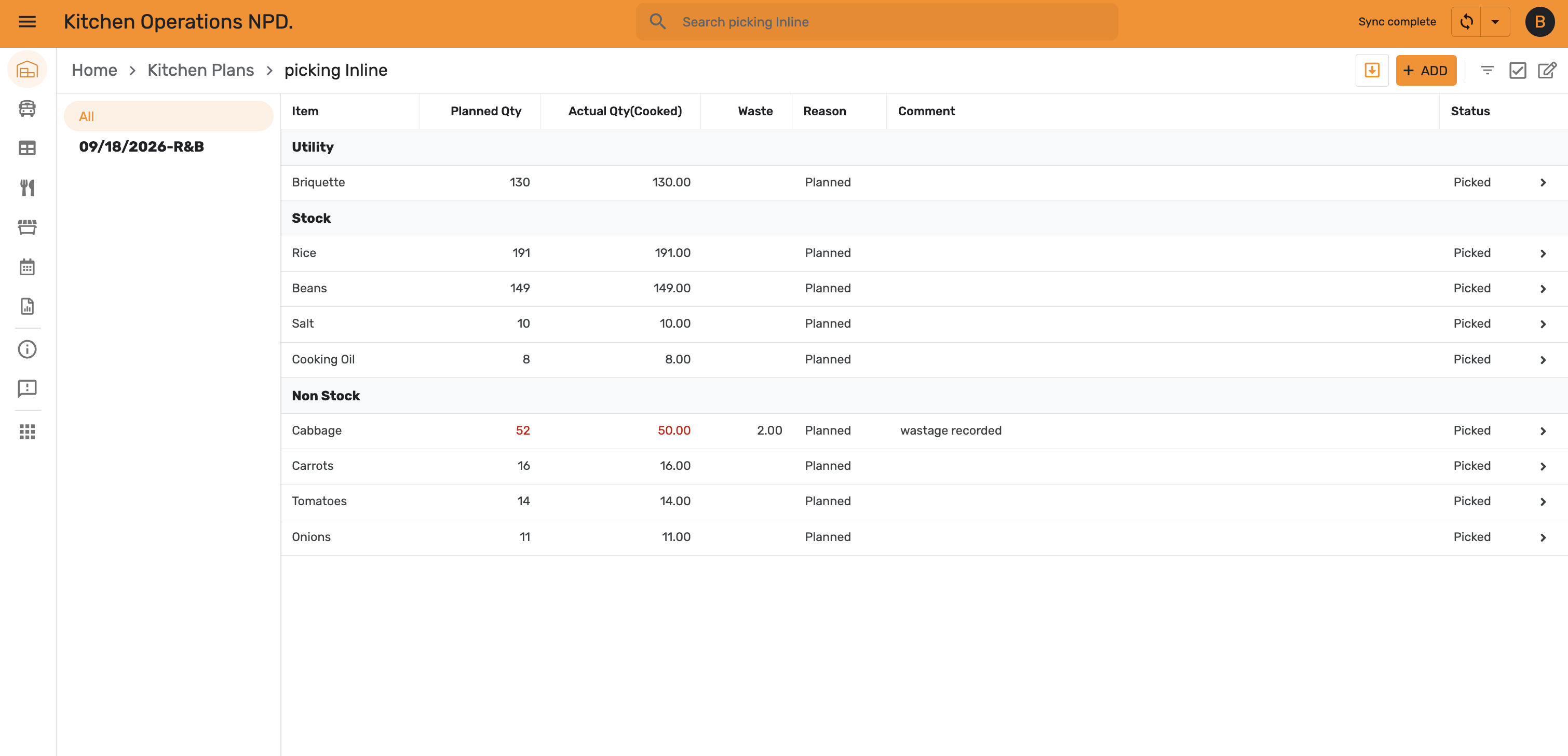This screenshot has height=756, width=1568.
Task: Expand the Briquette row chevron
Action: tap(1543, 183)
